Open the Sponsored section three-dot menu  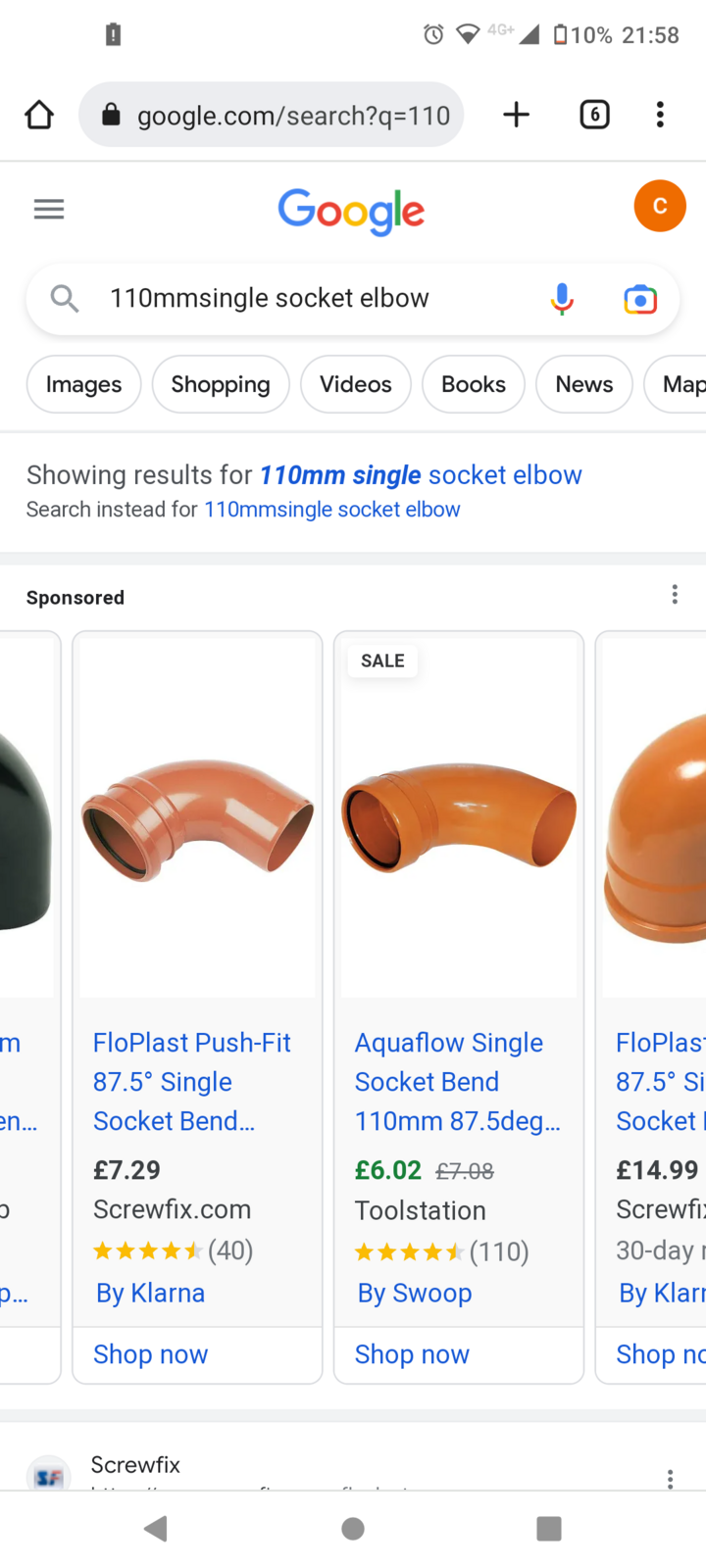[675, 594]
